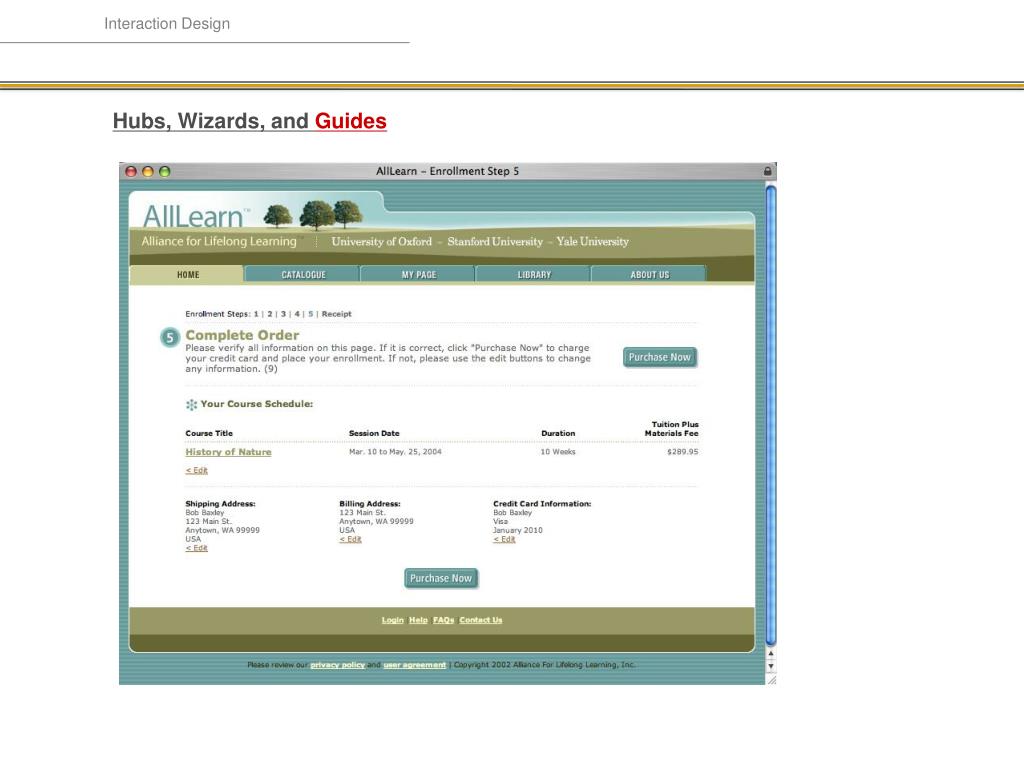Click the lock icon in title bar

[768, 171]
